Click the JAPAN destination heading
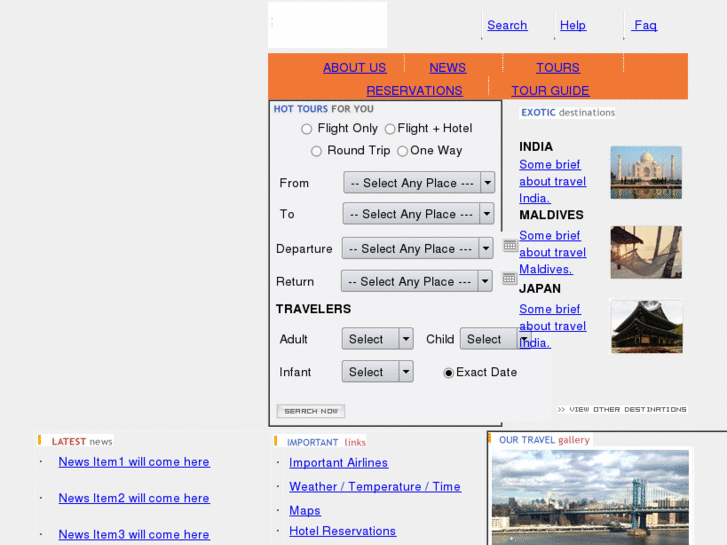This screenshot has width=727, height=545. (540, 289)
